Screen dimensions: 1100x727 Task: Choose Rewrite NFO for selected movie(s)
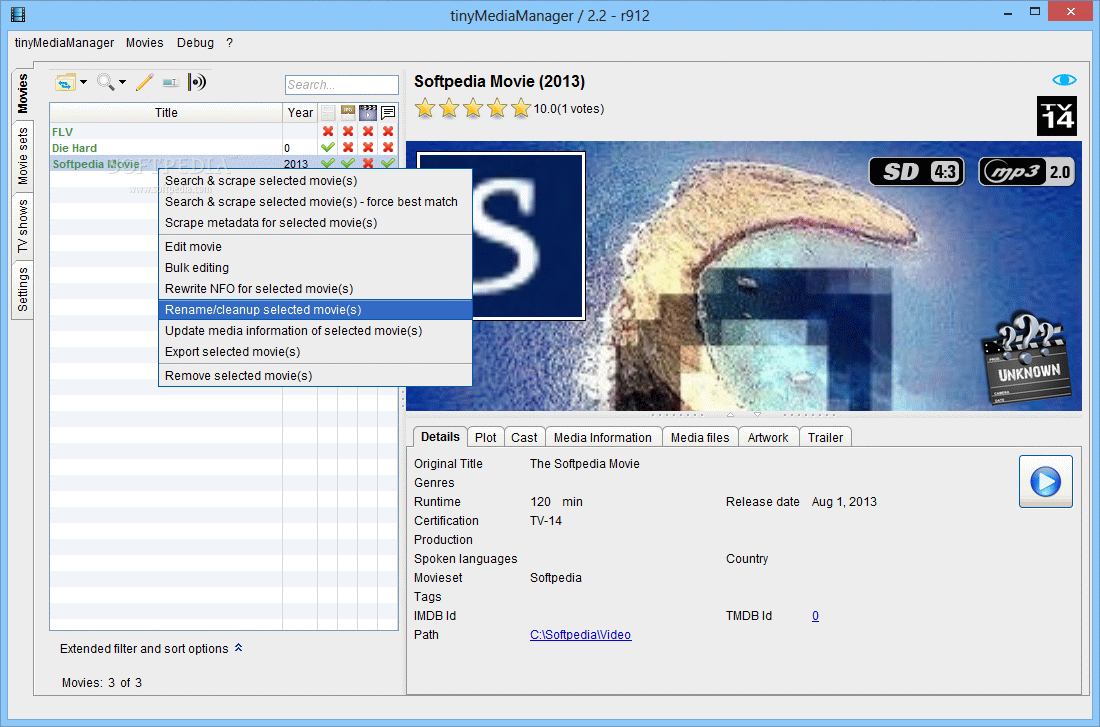point(315,288)
